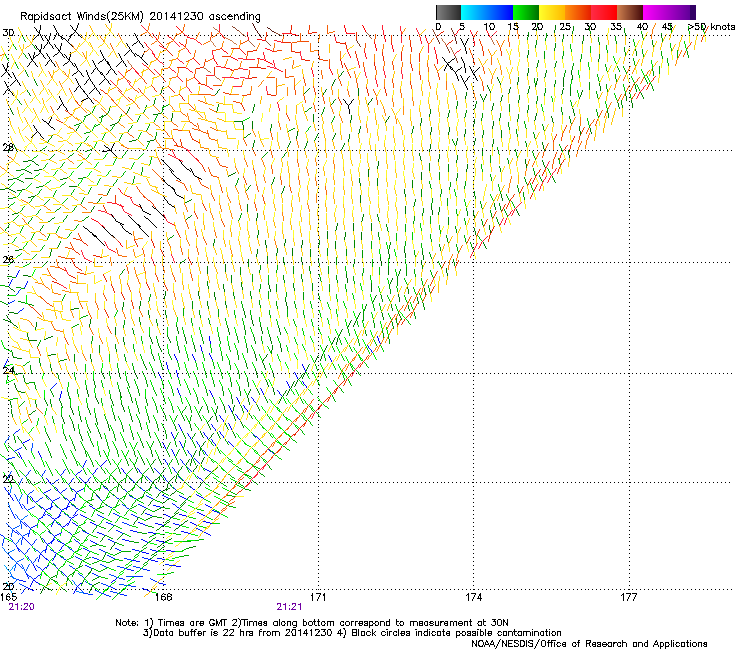Click the latitude label '22'
740x650 pixels.
tap(8, 479)
